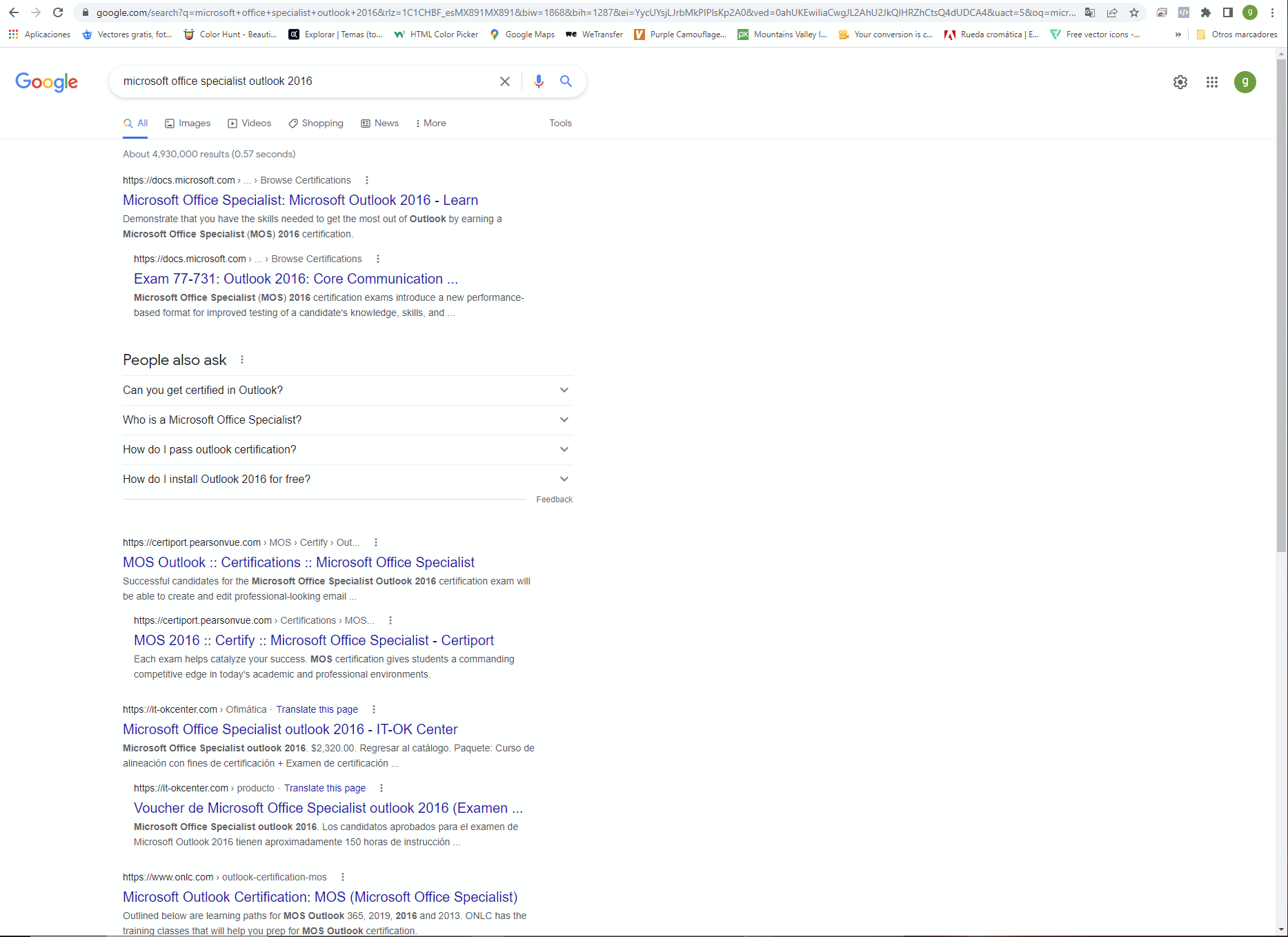Click inside the Google search input field

point(304,81)
